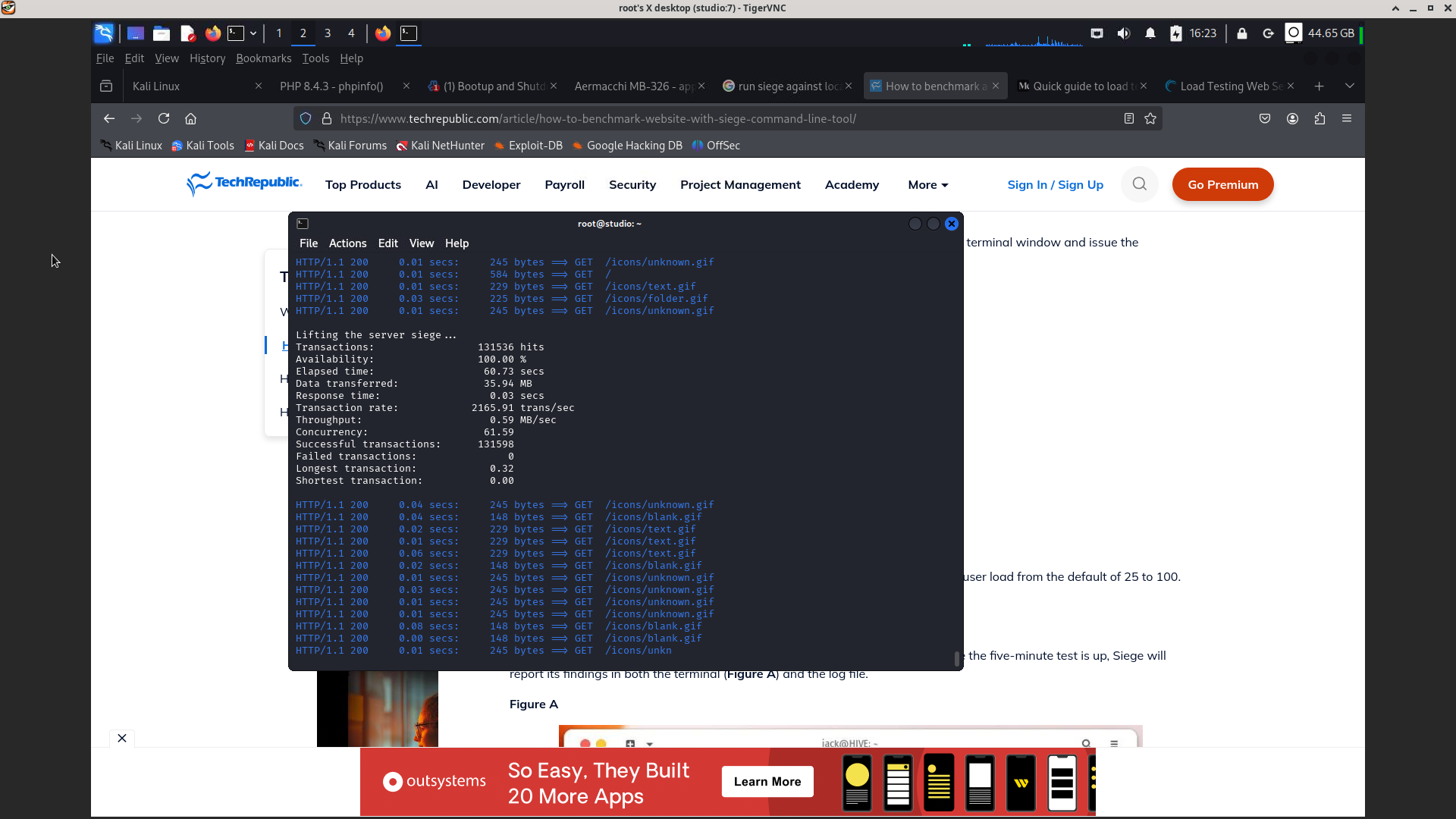Image resolution: width=1456 pixels, height=819 pixels.
Task: Open Top Products nav item
Action: point(363,185)
